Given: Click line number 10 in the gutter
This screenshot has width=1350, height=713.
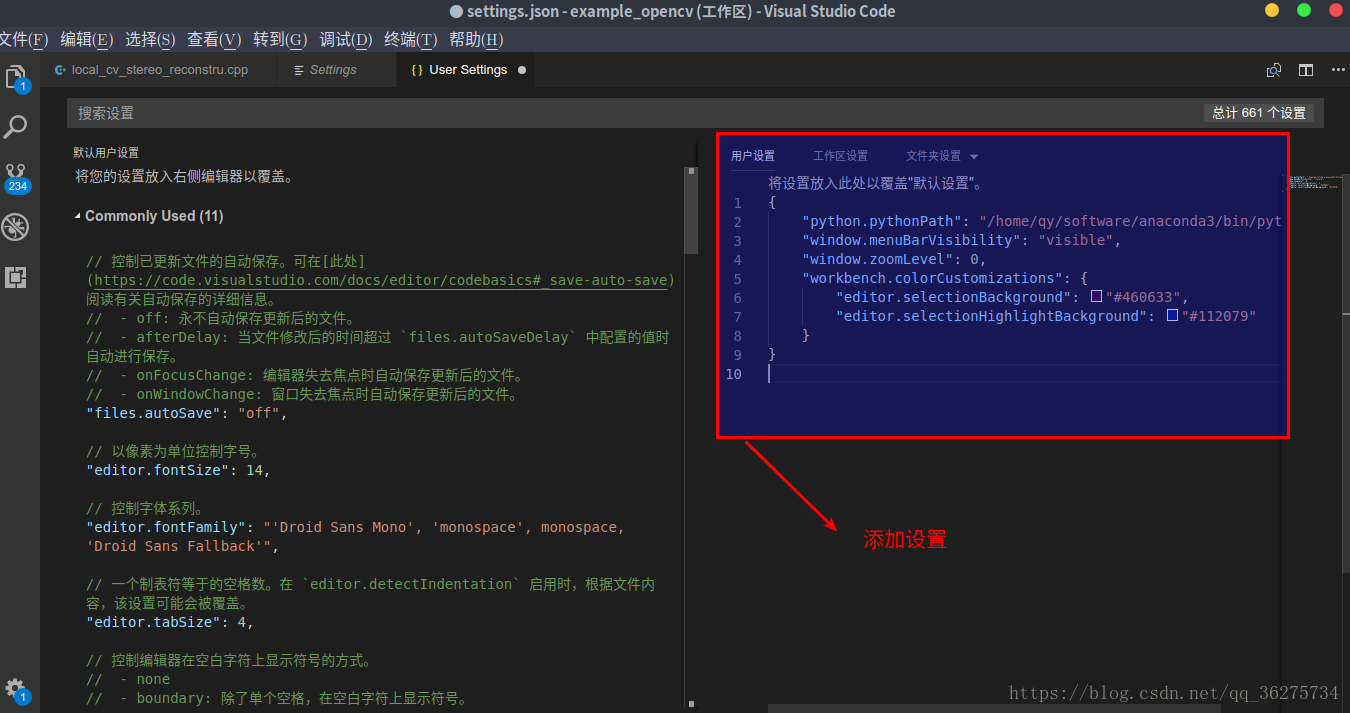Looking at the screenshot, I should [733, 374].
